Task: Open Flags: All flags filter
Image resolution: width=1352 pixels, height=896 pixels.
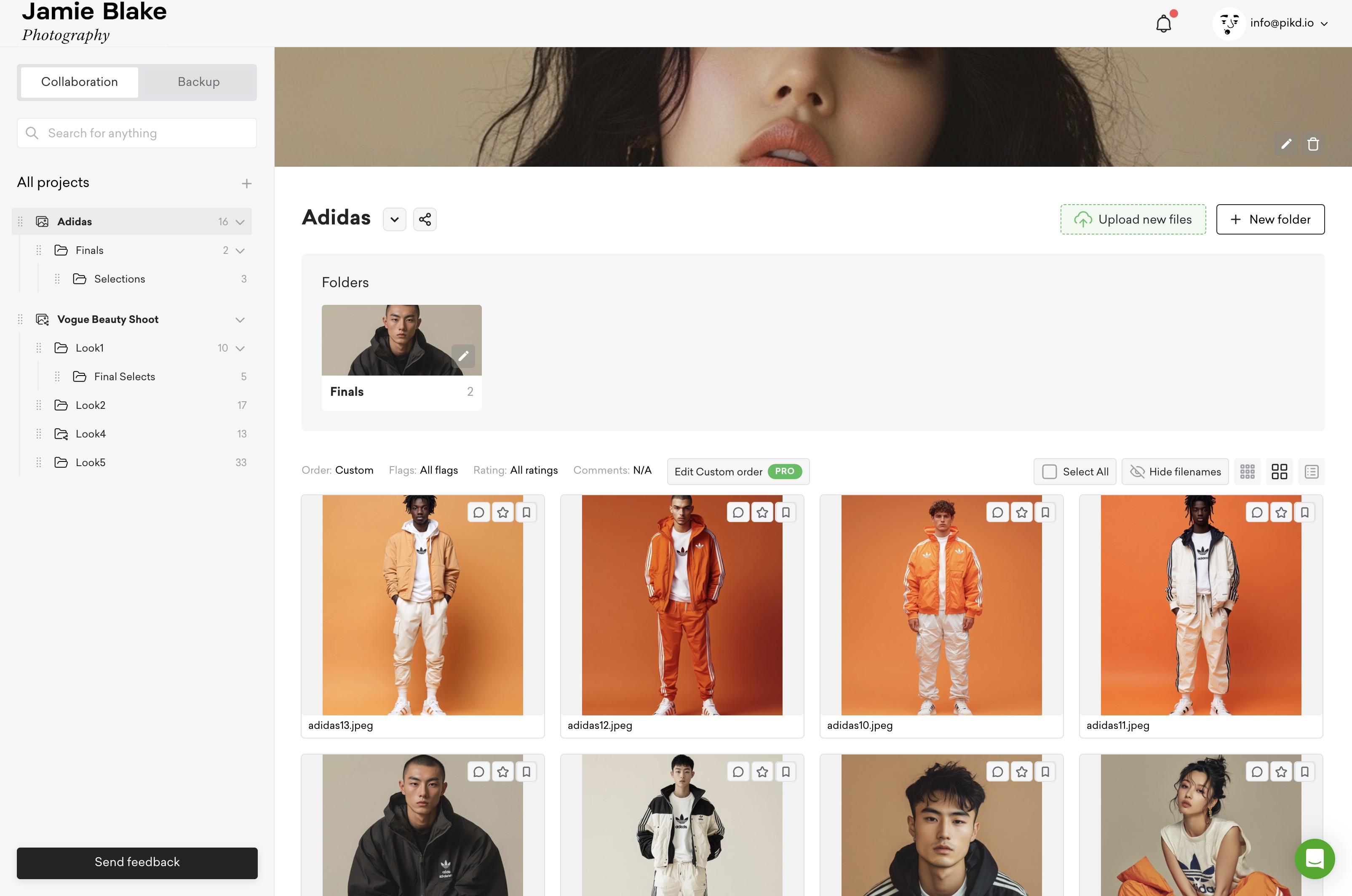Action: (x=423, y=470)
